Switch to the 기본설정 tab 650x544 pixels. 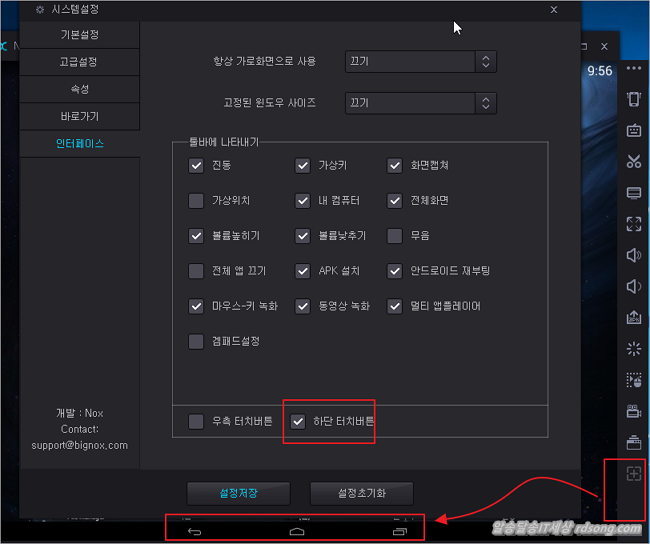point(80,34)
